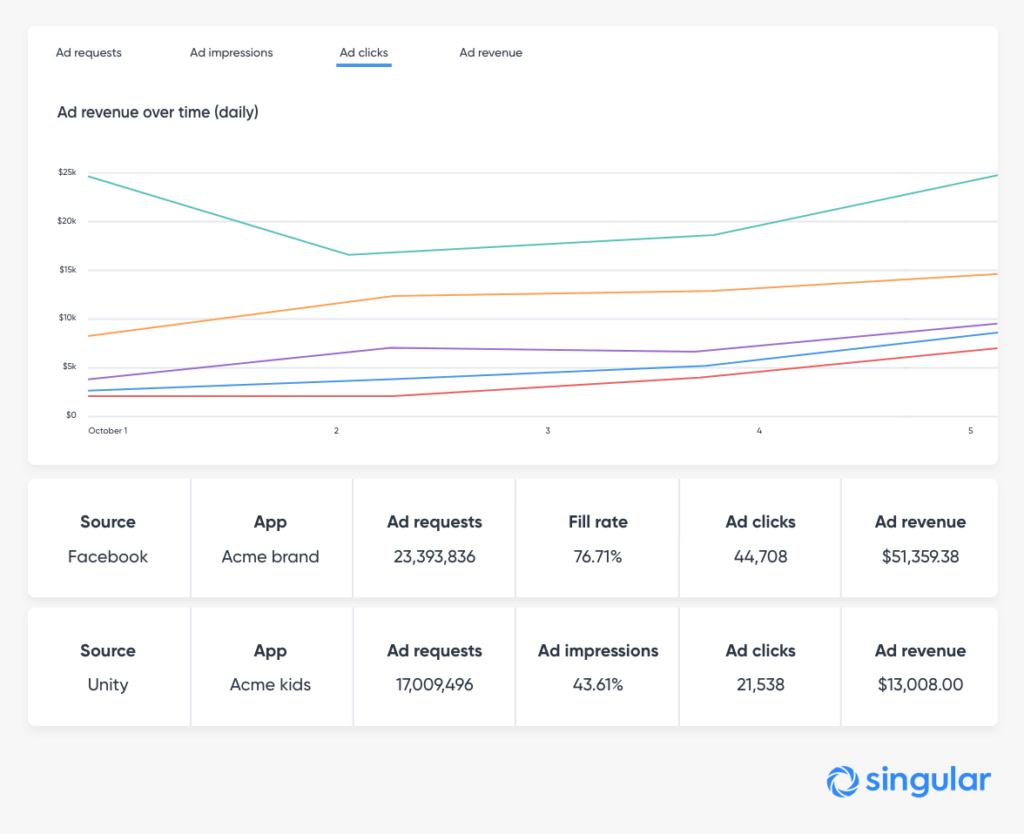Click the 43.61% ad impressions value

pyautogui.click(x=598, y=685)
